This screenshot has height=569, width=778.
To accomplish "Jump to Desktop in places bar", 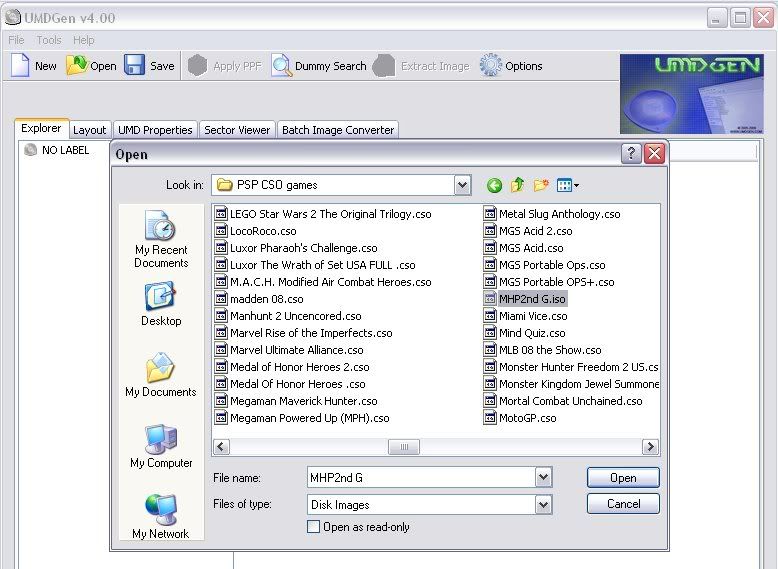I will coord(161,304).
